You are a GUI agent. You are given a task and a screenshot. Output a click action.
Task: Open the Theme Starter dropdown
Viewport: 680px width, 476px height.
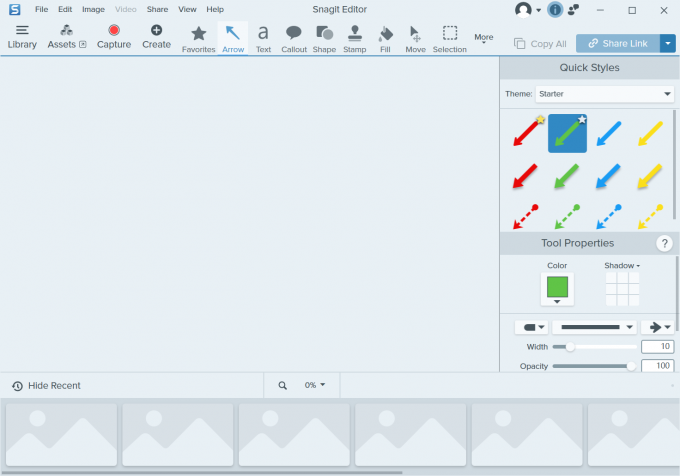click(x=605, y=94)
